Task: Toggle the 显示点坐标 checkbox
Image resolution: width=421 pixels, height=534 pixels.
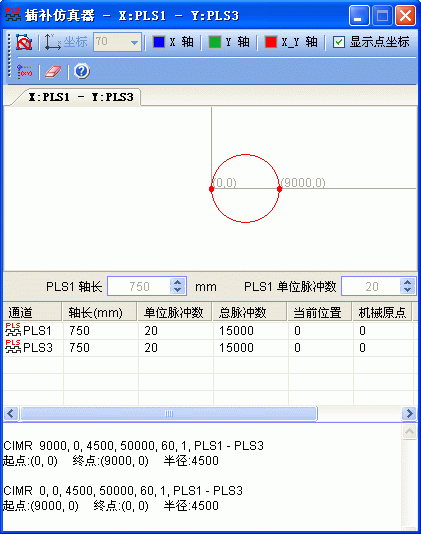Action: tap(339, 42)
